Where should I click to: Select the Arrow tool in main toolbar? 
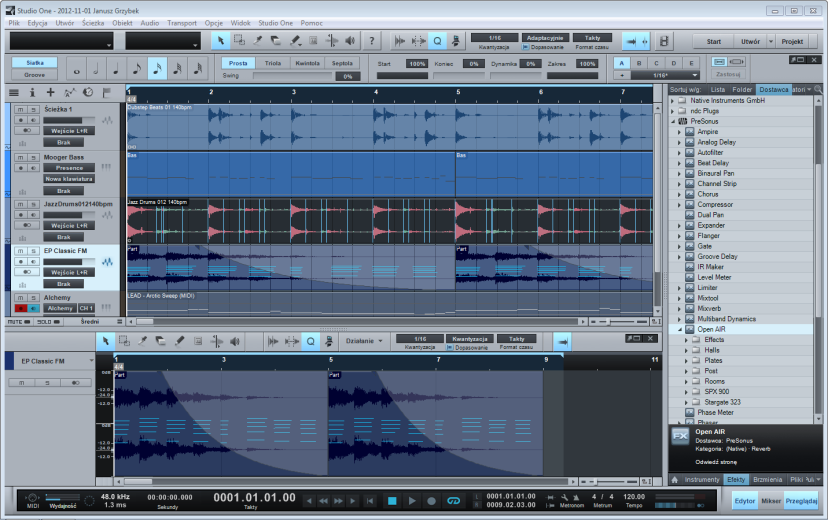coord(221,41)
